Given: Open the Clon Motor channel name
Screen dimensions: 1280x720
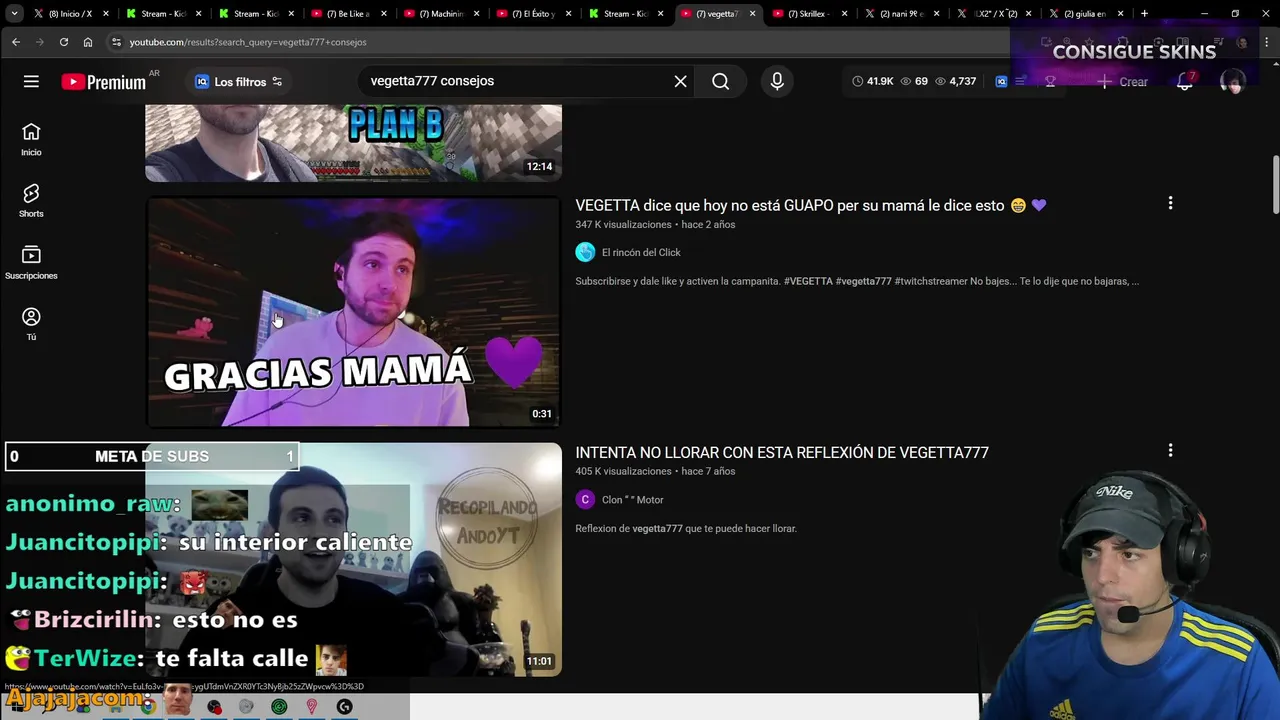Looking at the screenshot, I should pos(633,499).
